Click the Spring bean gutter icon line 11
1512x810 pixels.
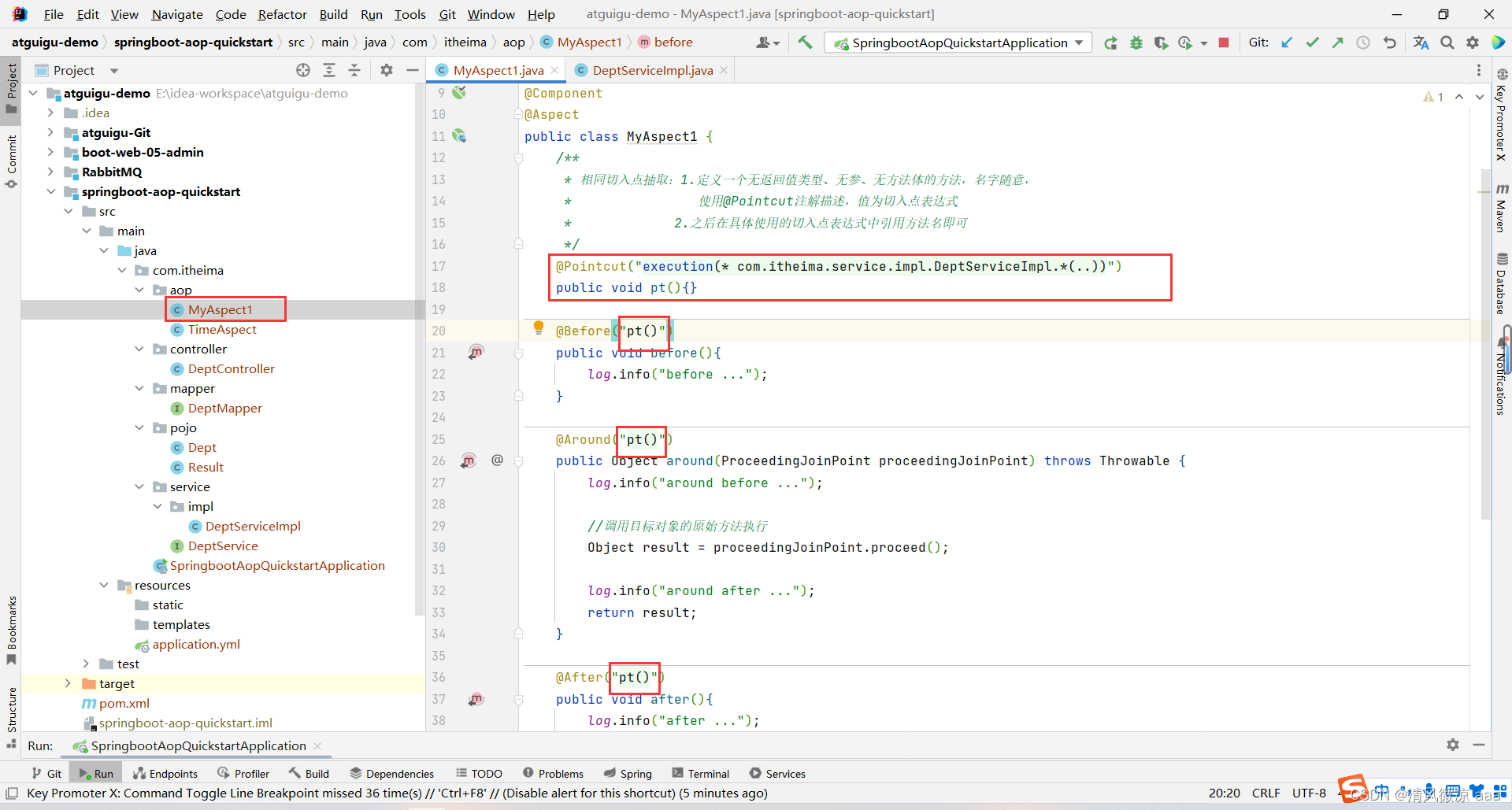point(460,135)
